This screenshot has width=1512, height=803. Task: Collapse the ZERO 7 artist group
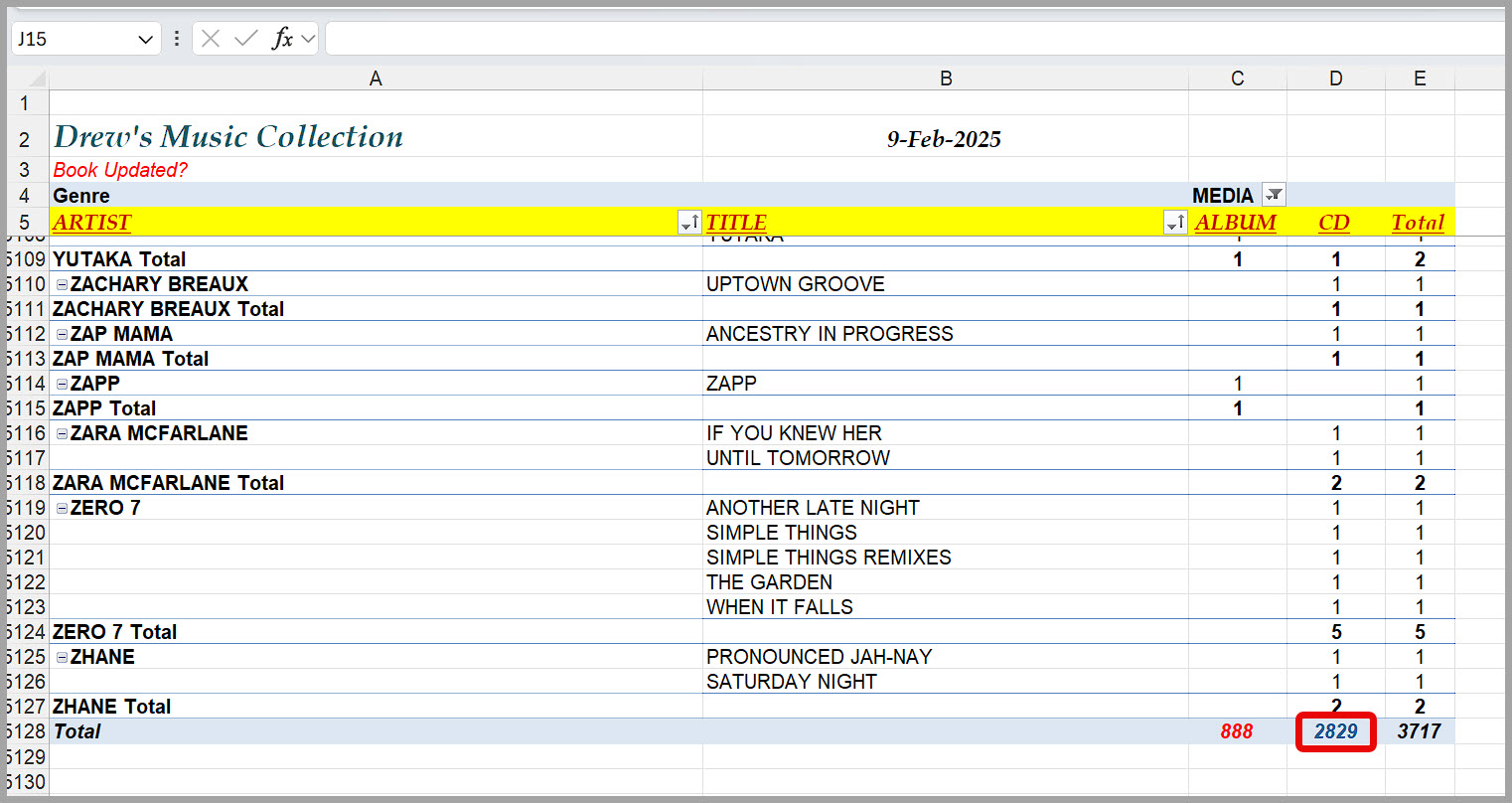tap(62, 508)
